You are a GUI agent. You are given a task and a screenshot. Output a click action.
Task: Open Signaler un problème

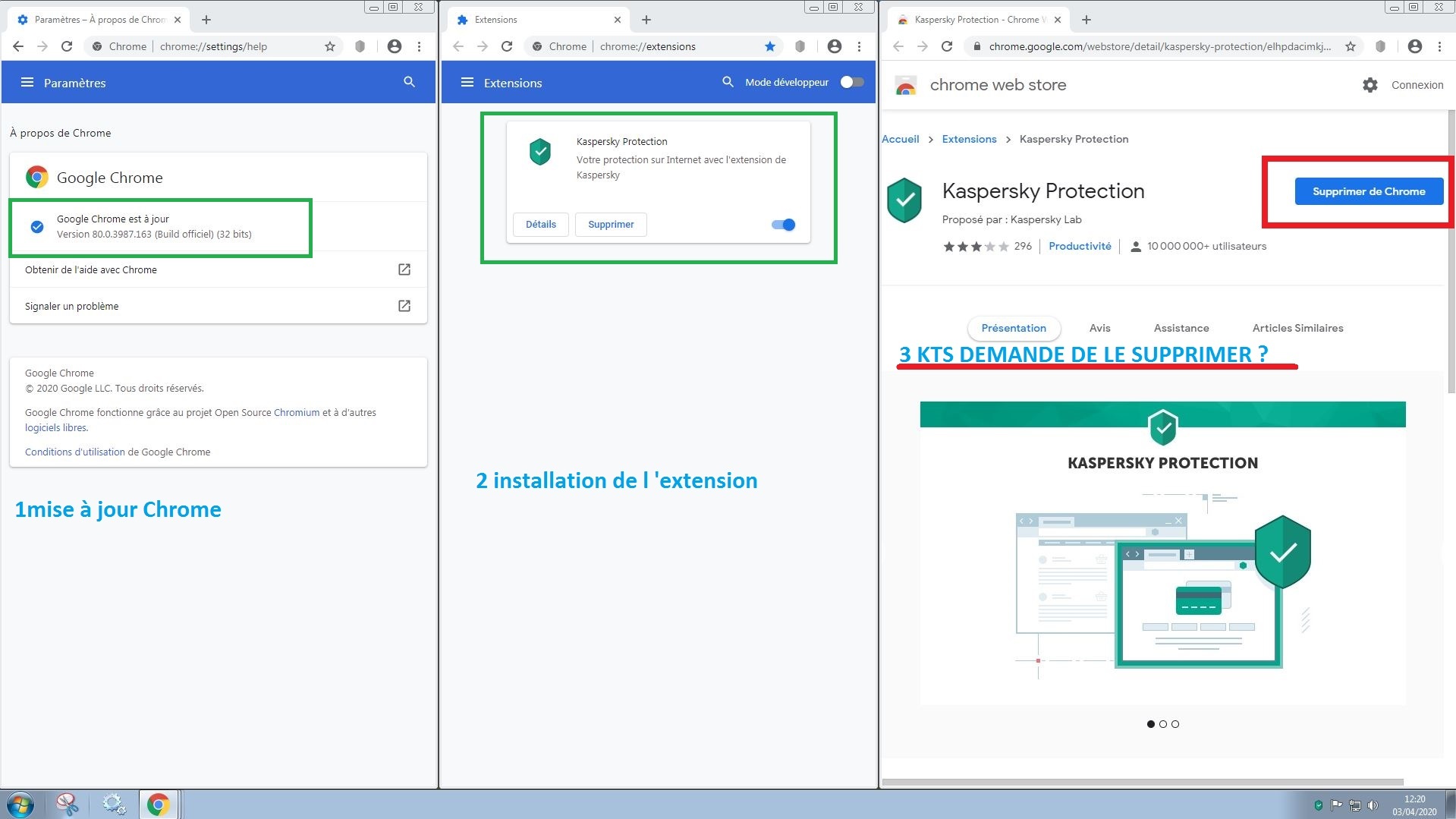click(x=219, y=306)
